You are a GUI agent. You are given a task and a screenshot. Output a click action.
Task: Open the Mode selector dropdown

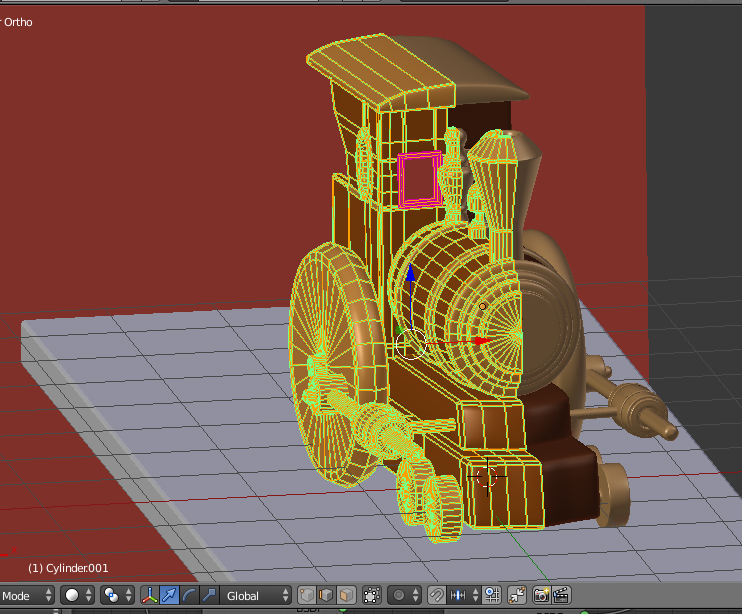coord(26,596)
